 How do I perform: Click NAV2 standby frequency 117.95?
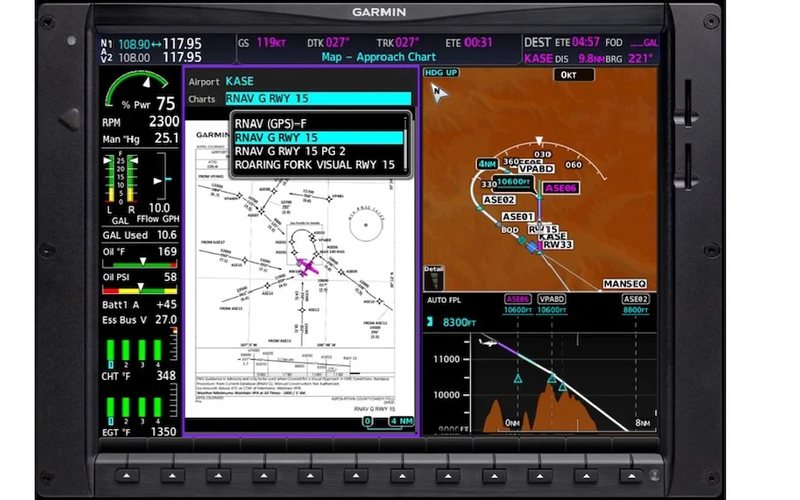point(182,57)
